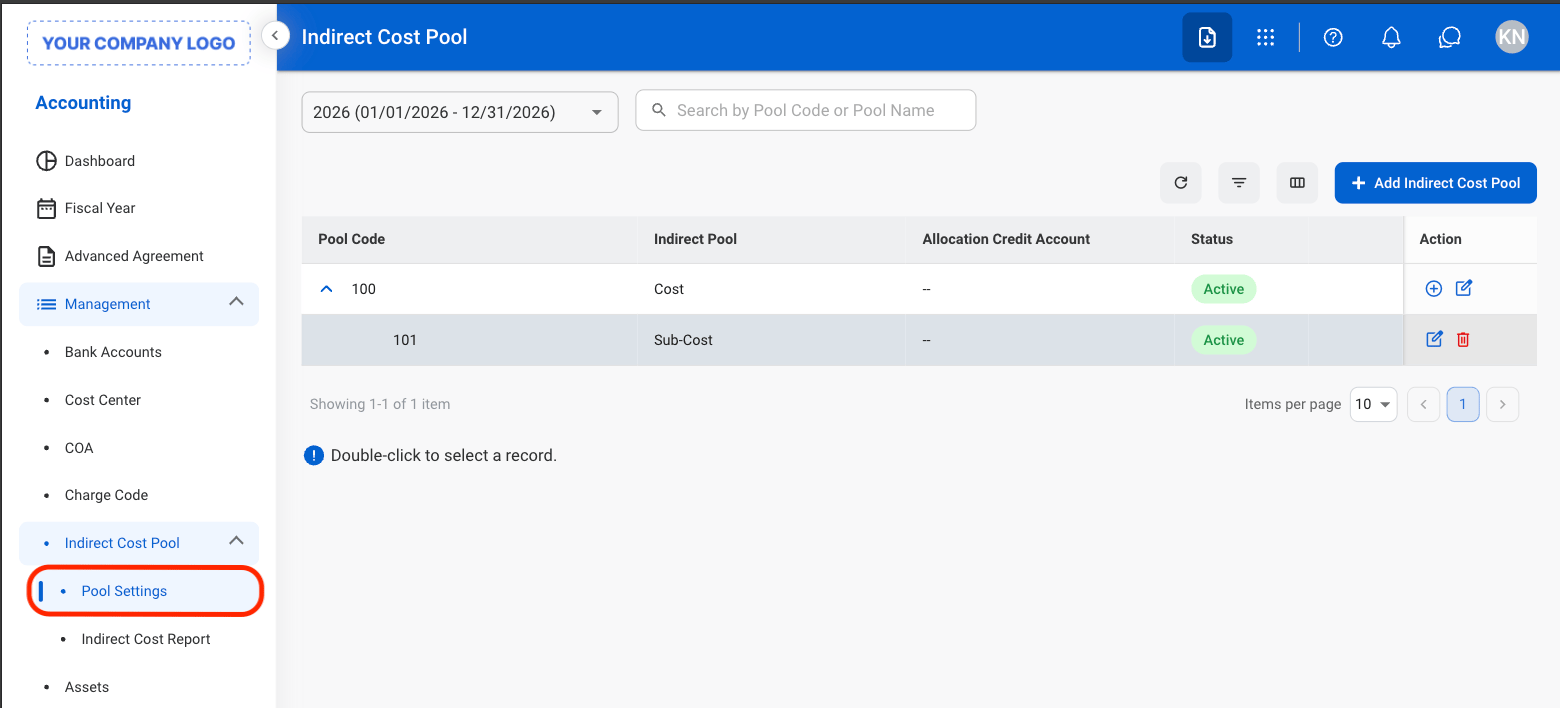Open the items per page dropdown
1560x708 pixels.
click(1373, 404)
